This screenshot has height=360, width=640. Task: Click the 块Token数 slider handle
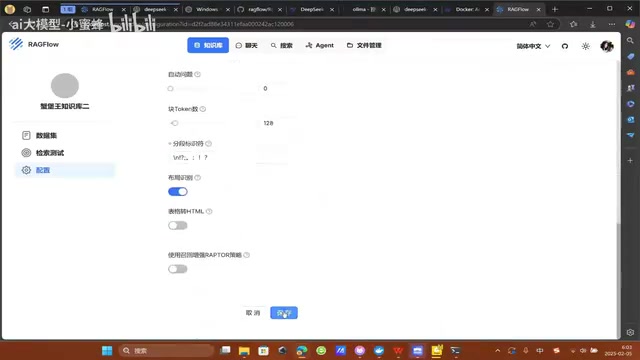(175, 123)
